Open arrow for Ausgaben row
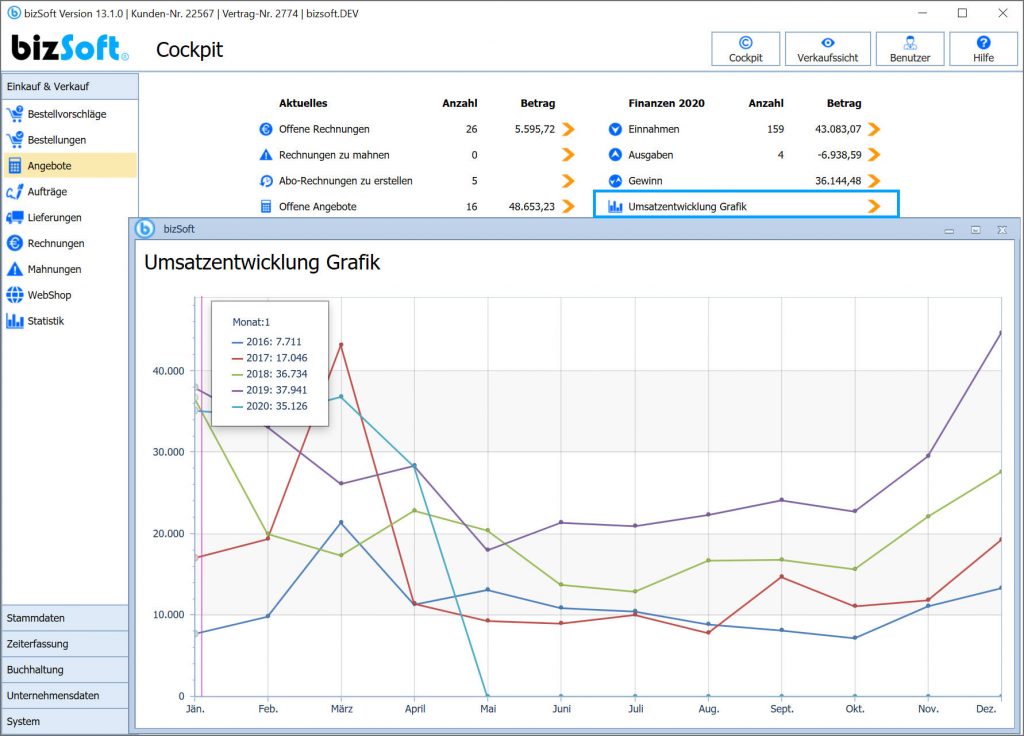The width and height of the screenshot is (1024, 736). 874,155
